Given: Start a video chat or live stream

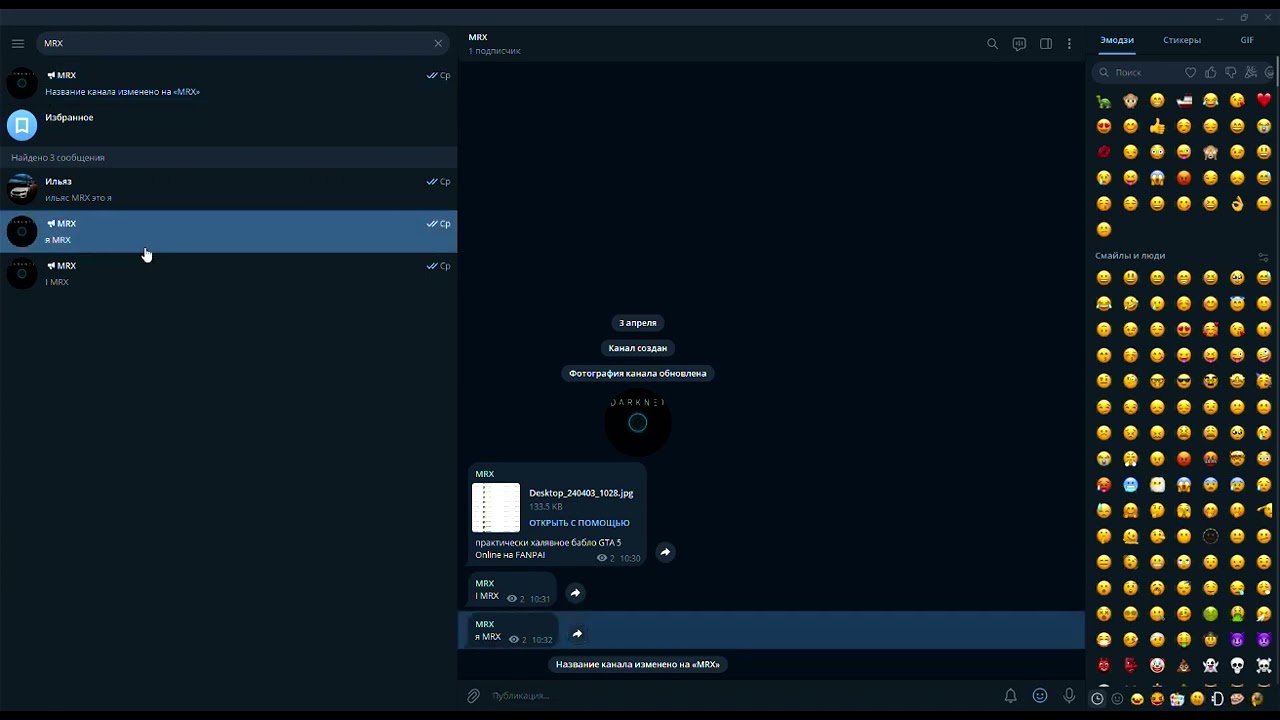Looking at the screenshot, I should pyautogui.click(x=1019, y=44).
